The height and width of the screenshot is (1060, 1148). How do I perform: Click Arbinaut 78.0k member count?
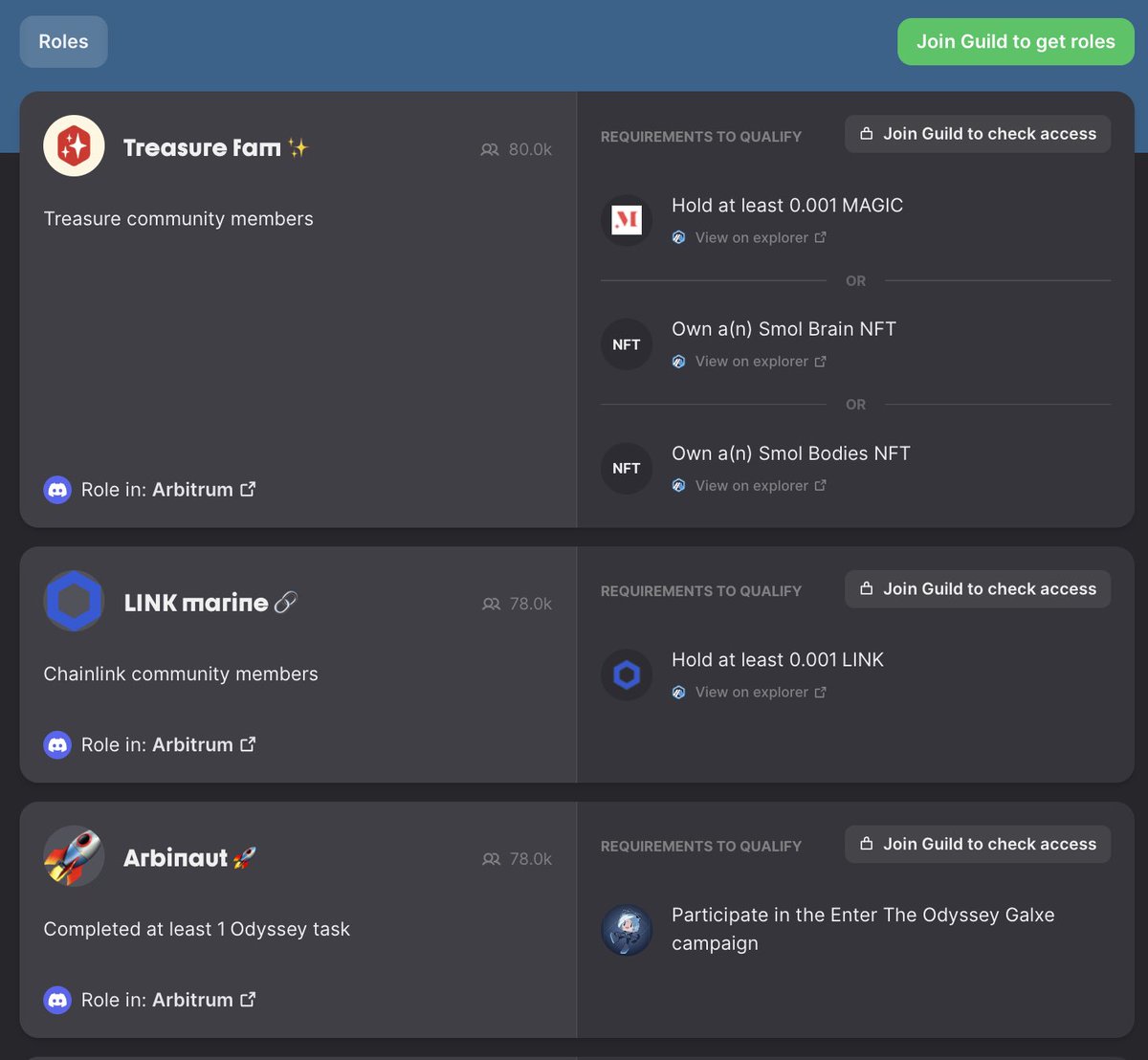coord(531,859)
